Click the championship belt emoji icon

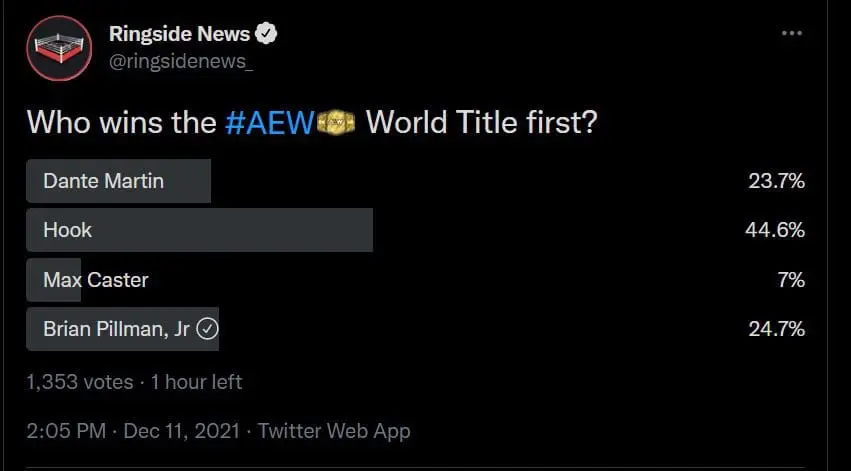pos(336,123)
